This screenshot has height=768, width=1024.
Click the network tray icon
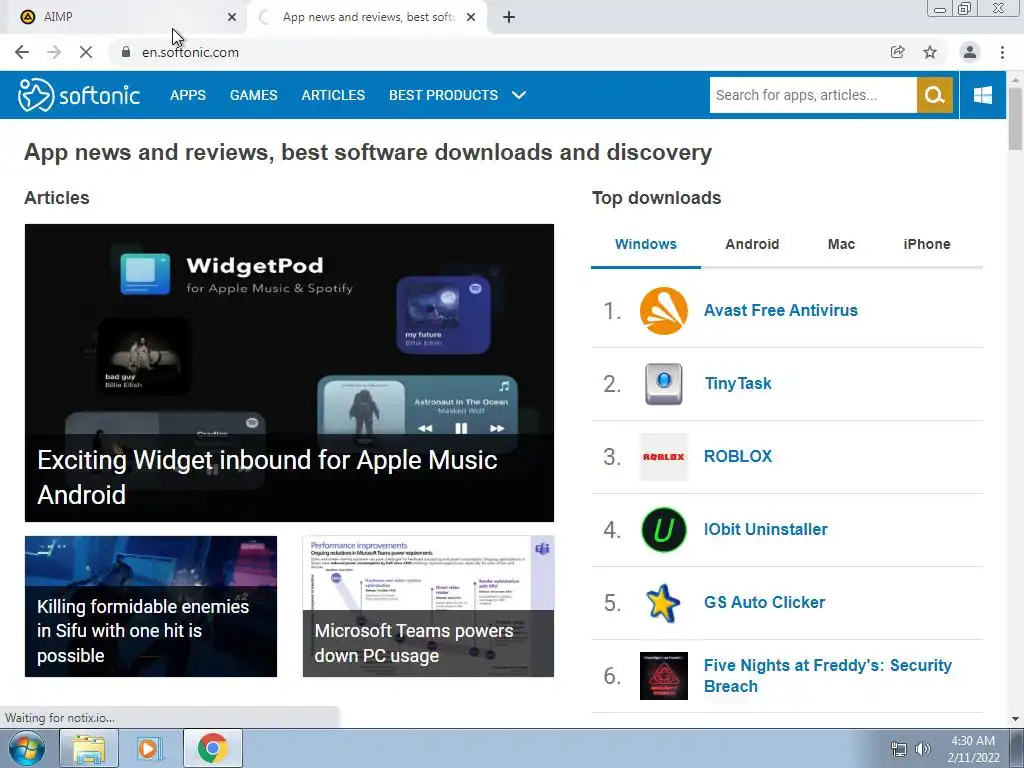coord(899,749)
